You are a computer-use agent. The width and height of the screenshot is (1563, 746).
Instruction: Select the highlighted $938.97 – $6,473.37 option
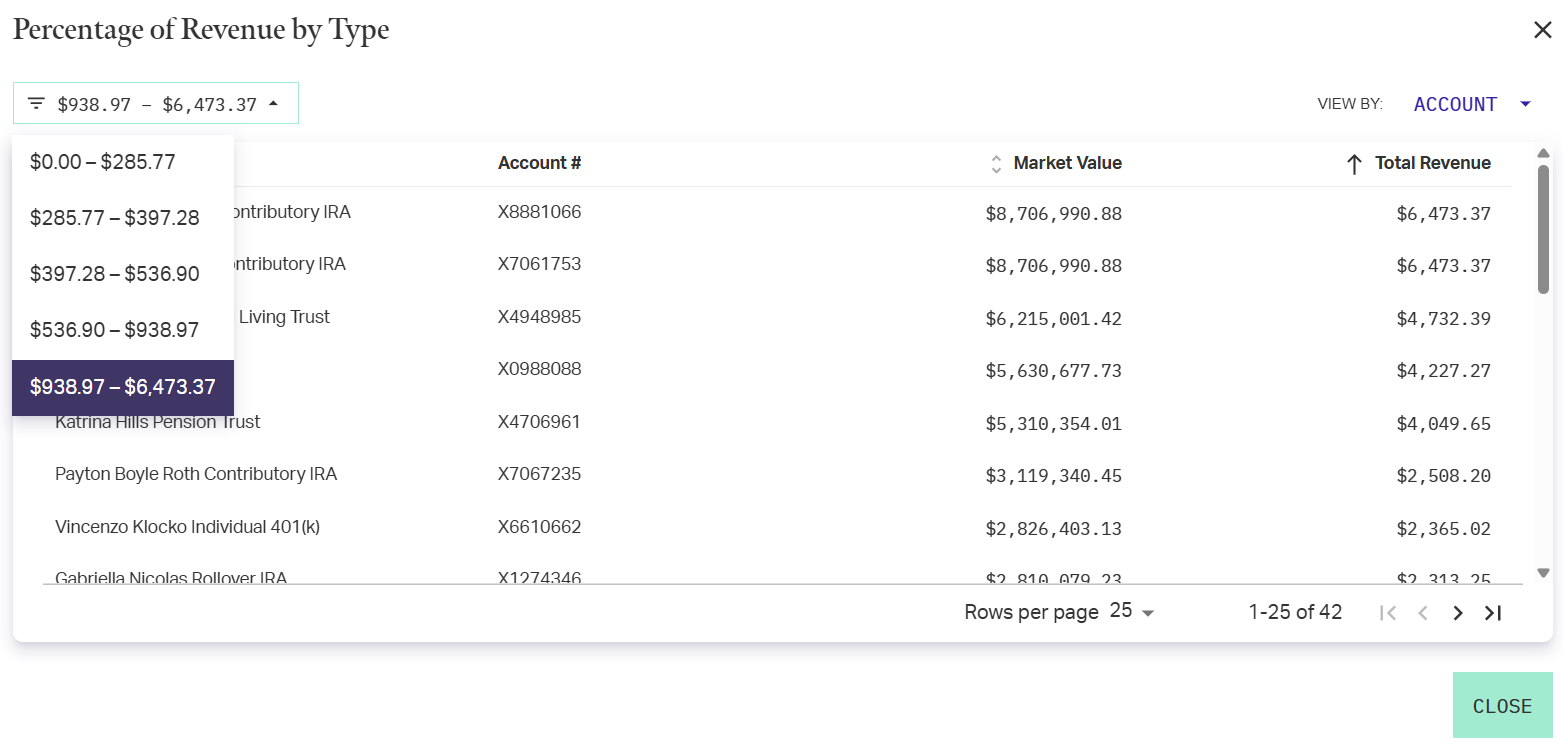coord(122,387)
